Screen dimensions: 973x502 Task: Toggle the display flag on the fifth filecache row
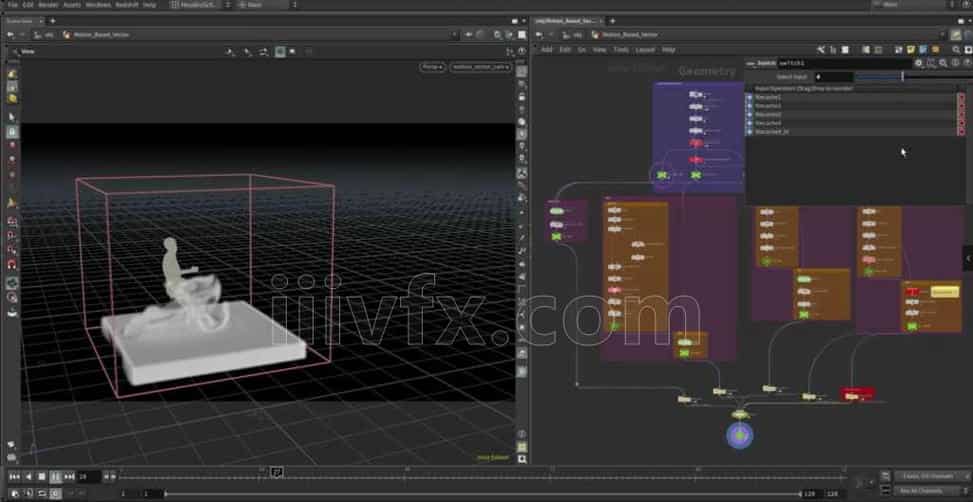[x=961, y=132]
